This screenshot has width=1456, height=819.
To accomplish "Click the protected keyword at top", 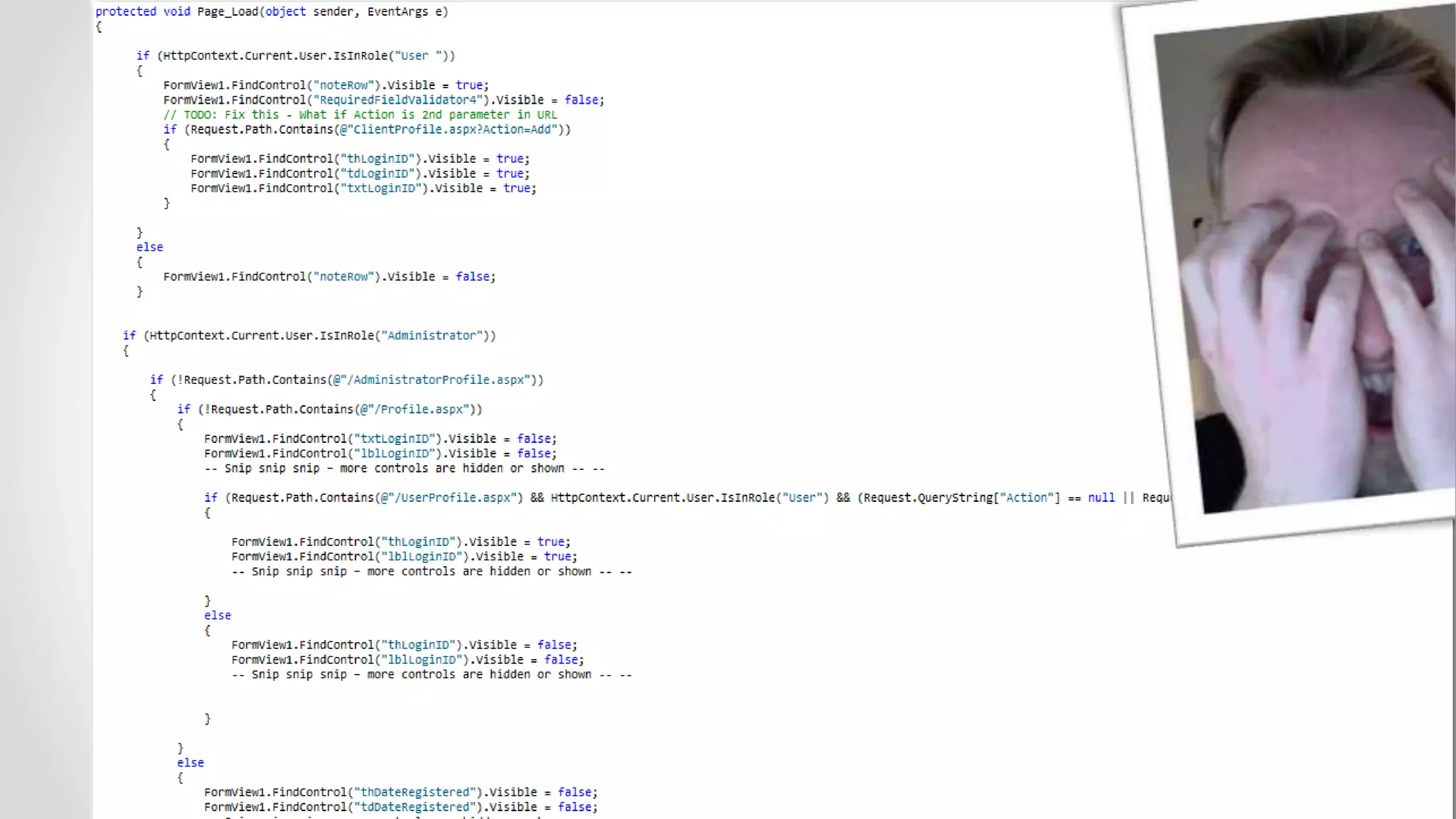I will coord(126,11).
